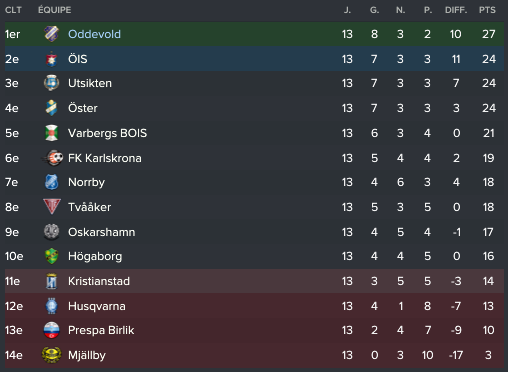
Task: Click the Oskarshamn grey crest
Action: pos(52,232)
